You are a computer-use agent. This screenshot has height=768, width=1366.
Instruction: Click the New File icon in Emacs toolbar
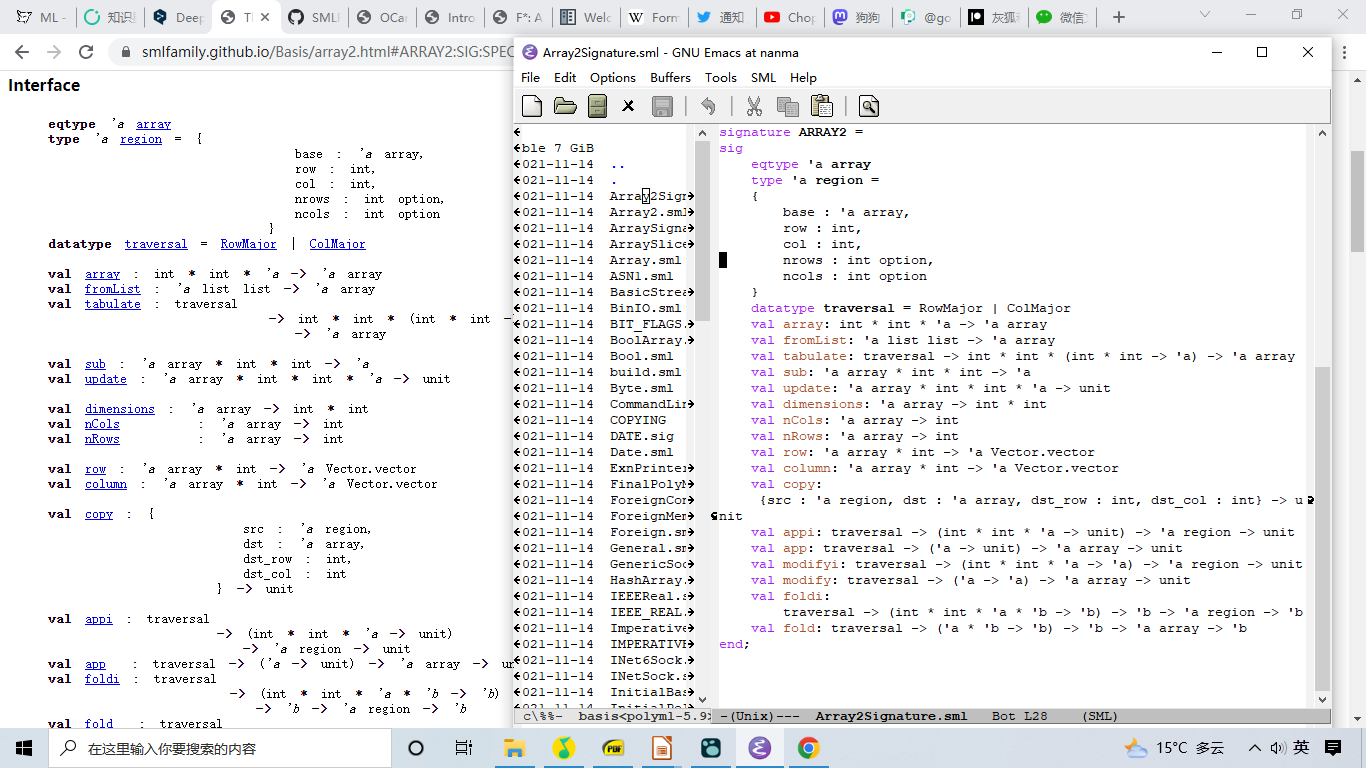pyautogui.click(x=533, y=106)
